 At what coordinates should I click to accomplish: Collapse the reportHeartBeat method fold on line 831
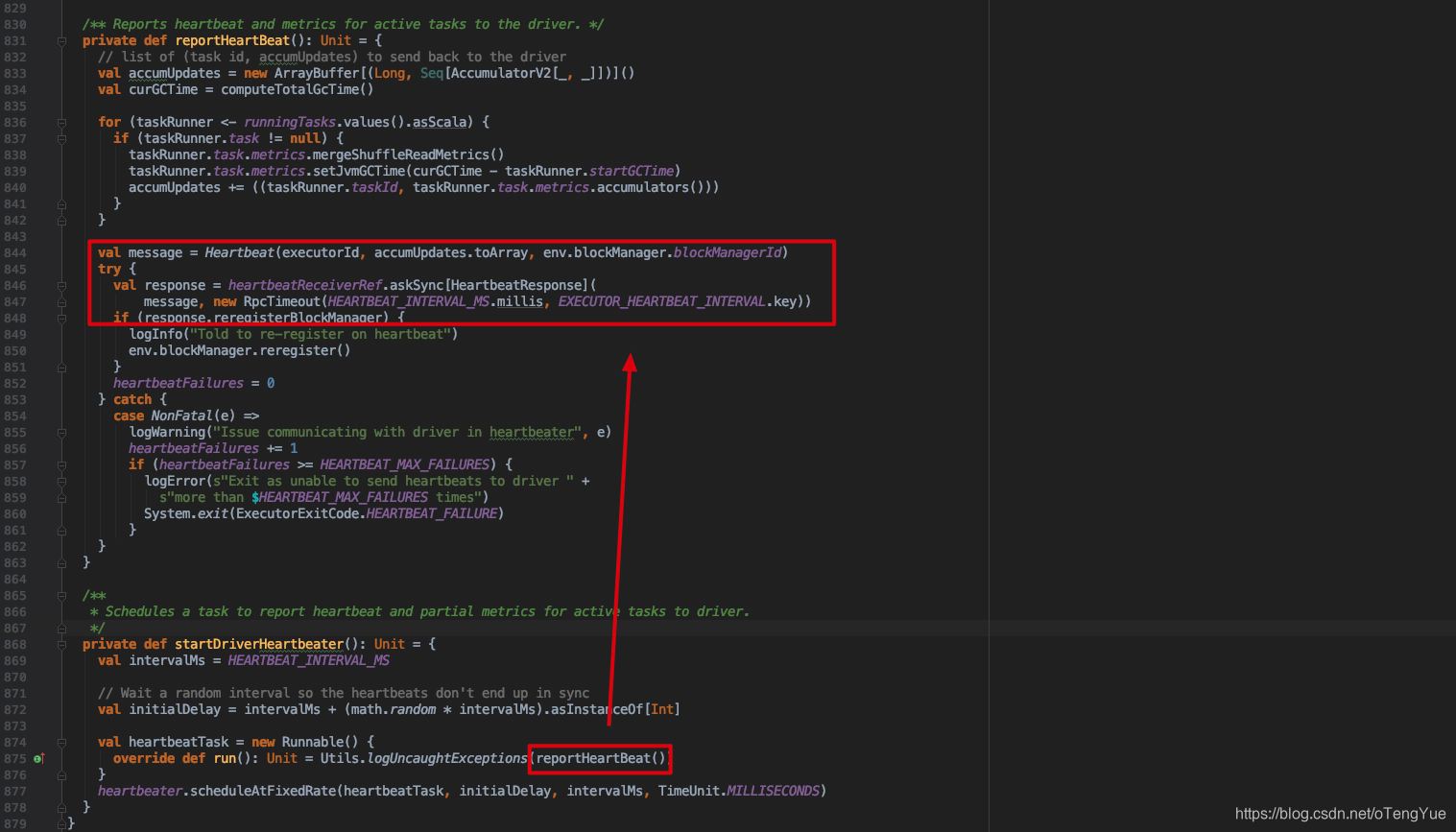pyautogui.click(x=61, y=41)
